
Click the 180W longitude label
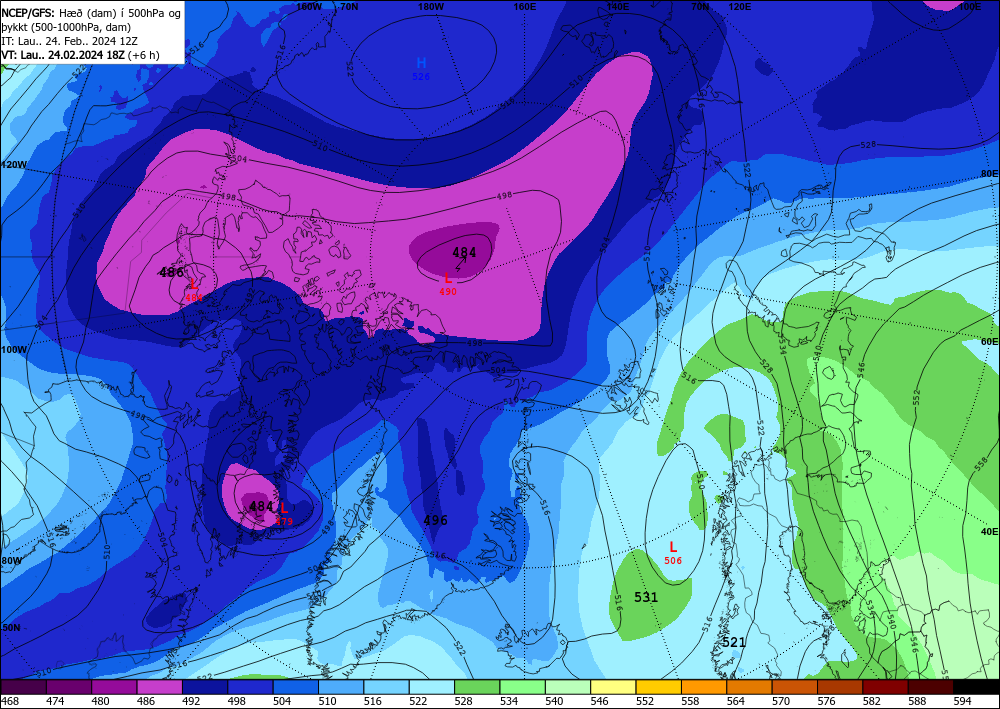pos(431,6)
